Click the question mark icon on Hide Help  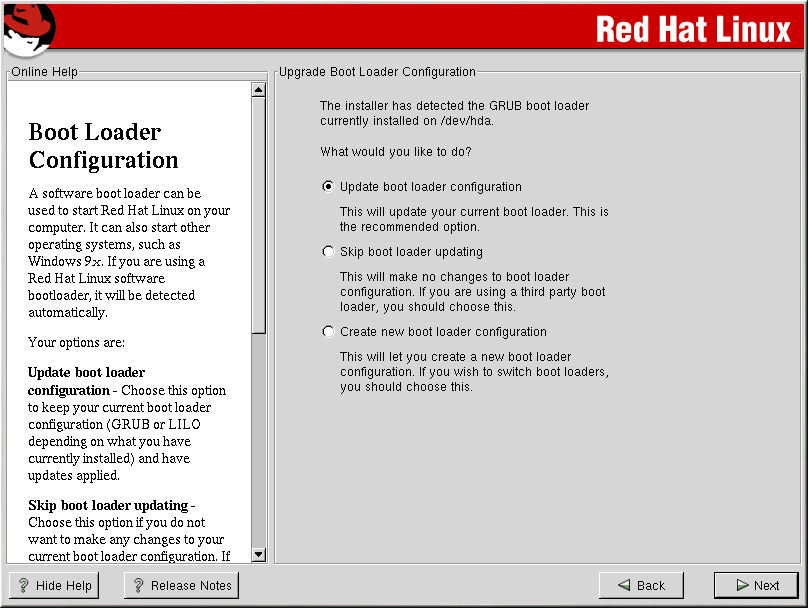tap(23, 586)
